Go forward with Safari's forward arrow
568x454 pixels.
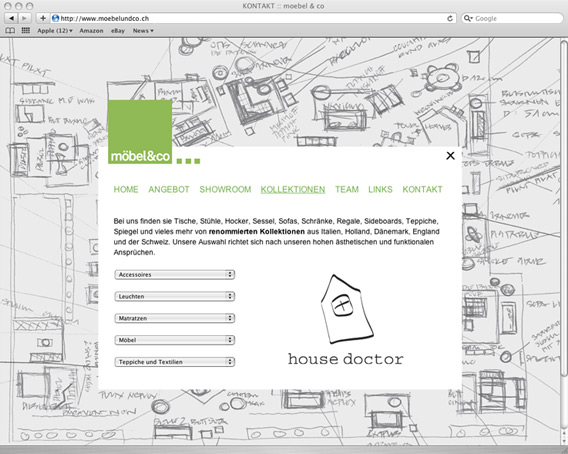[x=24, y=18]
